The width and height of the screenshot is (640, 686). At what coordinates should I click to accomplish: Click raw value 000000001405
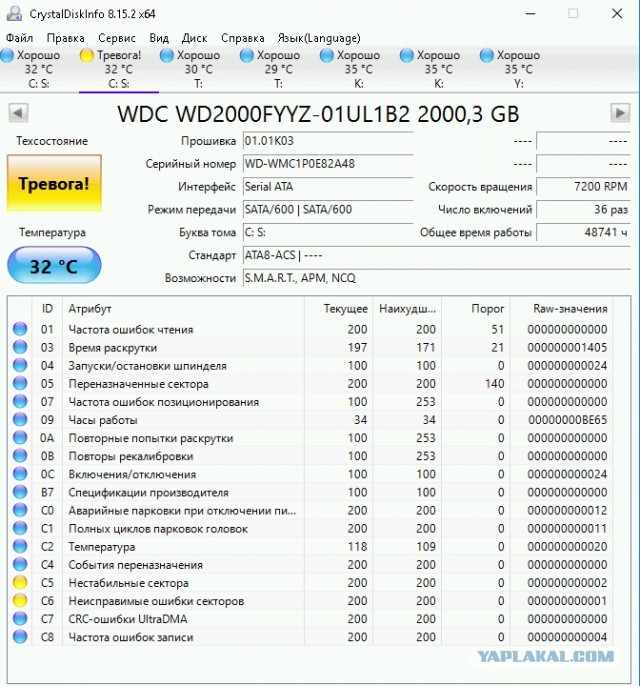[x=567, y=347]
